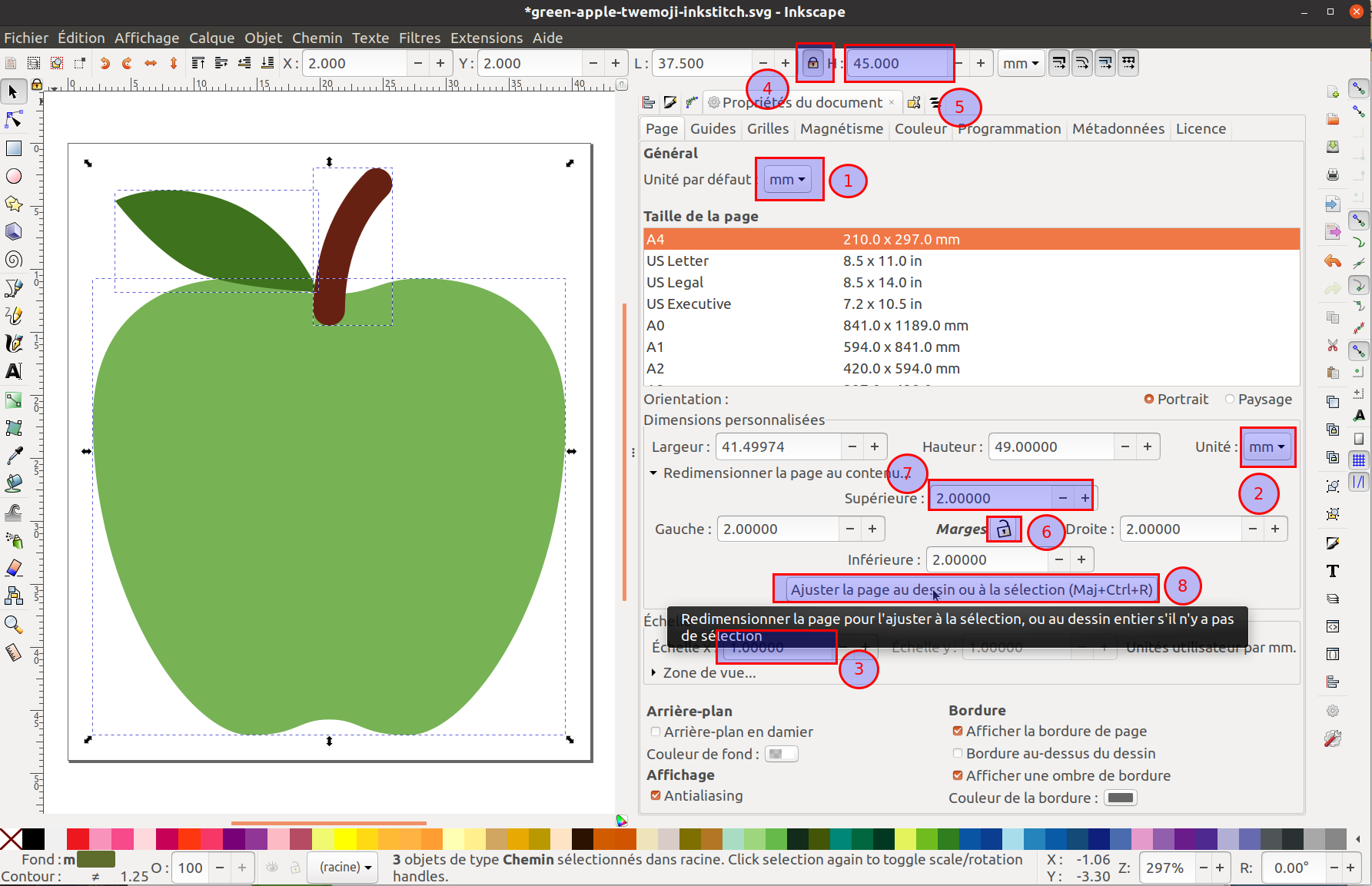Viewport: 1372px width, 886px height.
Task: Pick the black palette swatch
Action: (33, 838)
